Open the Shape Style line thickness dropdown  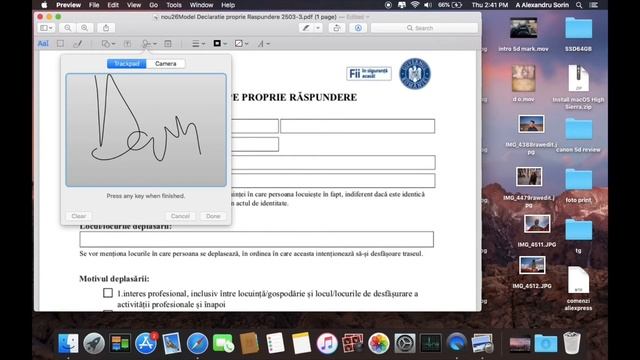point(198,43)
